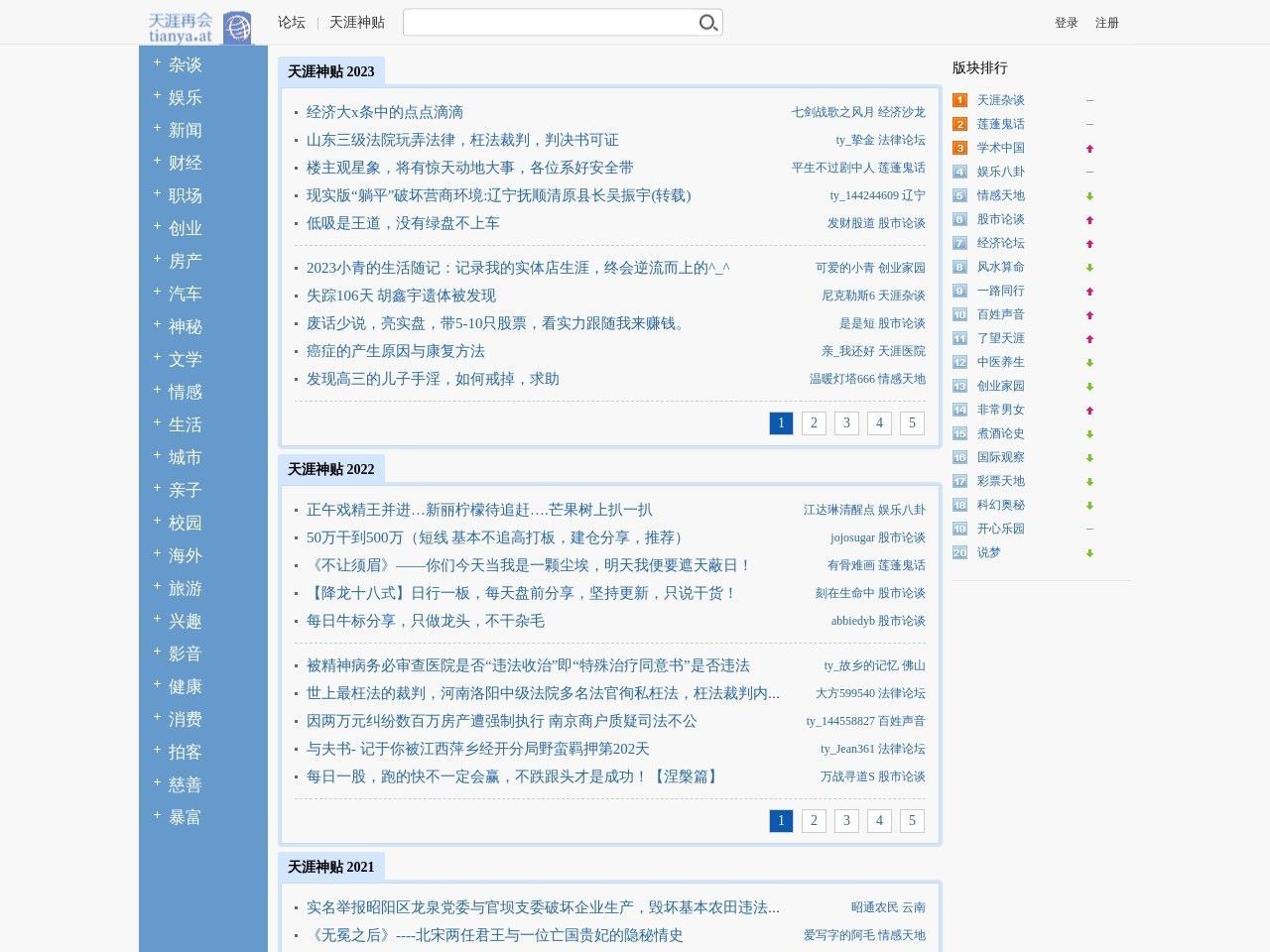Click rank 2 badge beside 莲蓬鬼话
Image resolution: width=1270 pixels, height=952 pixels.
coord(959,124)
